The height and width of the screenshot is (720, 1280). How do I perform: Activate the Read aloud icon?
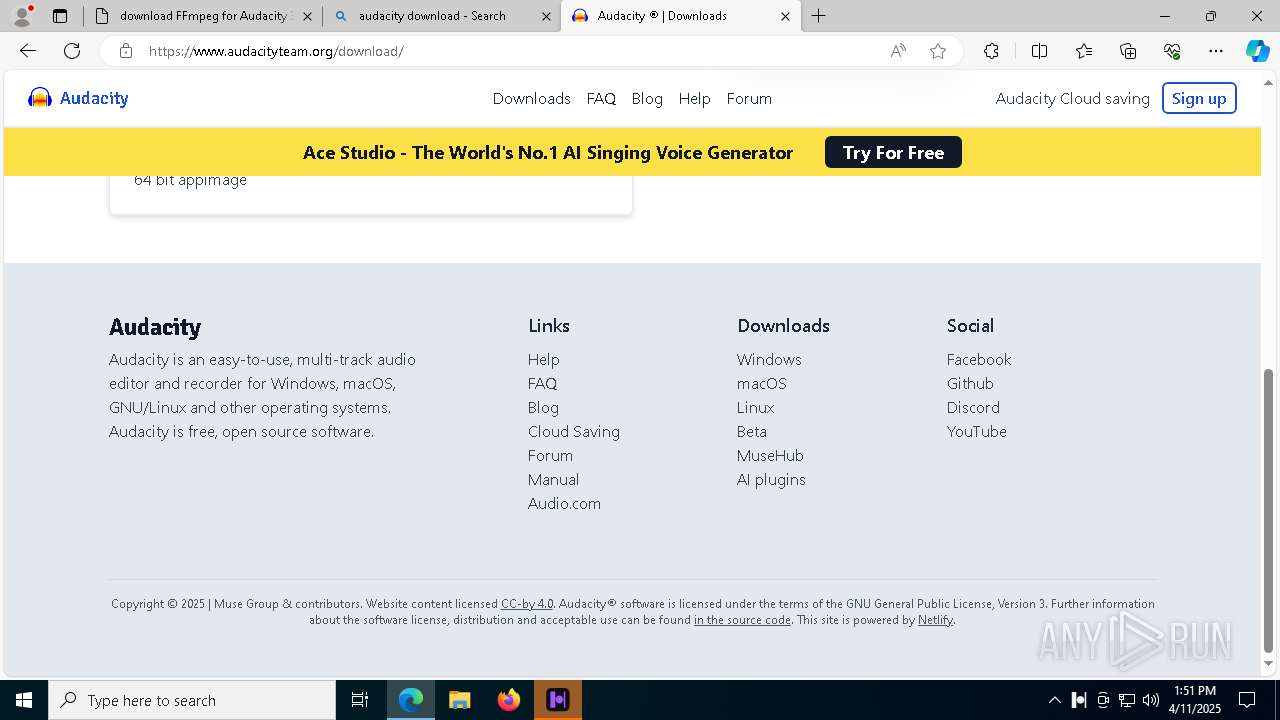(x=898, y=51)
